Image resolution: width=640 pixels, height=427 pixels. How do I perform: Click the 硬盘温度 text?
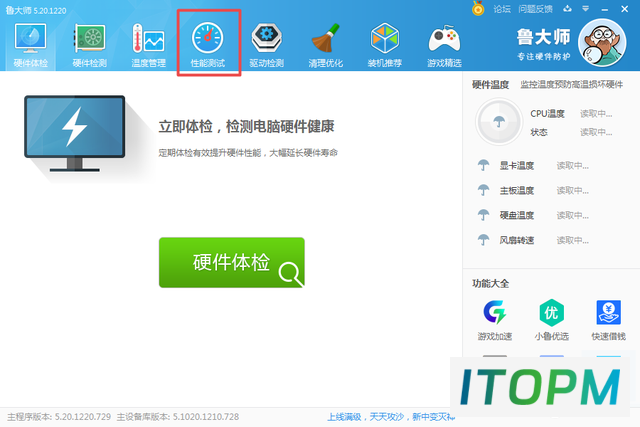[517, 216]
